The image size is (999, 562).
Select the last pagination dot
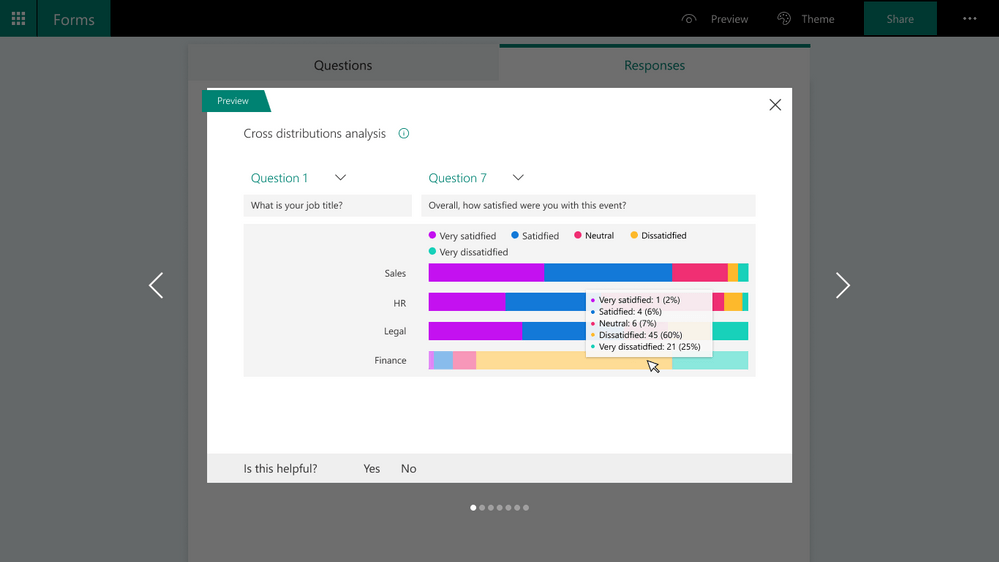[526, 508]
